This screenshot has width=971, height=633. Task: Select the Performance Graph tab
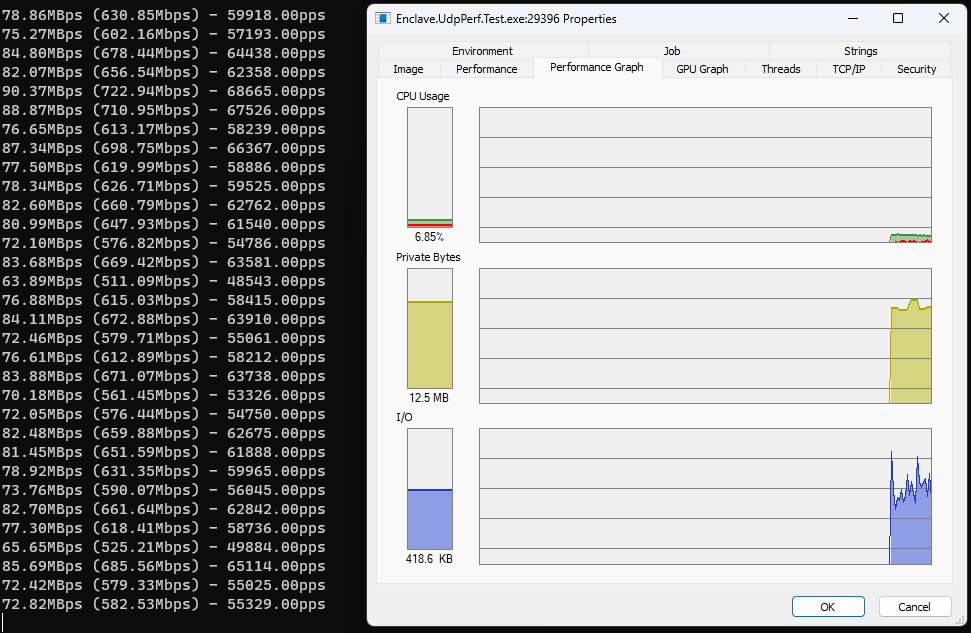597,68
